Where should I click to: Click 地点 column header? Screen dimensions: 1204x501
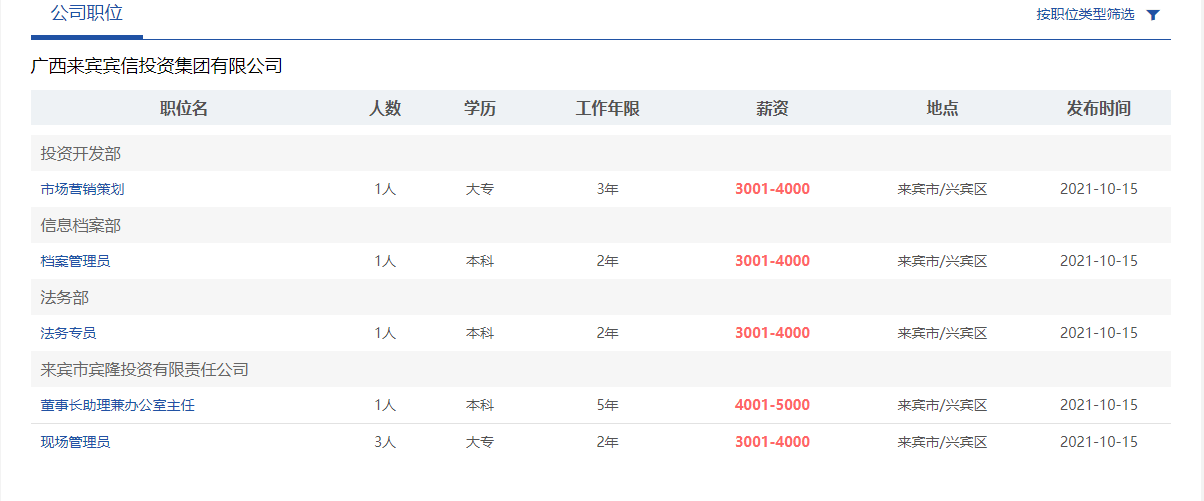pos(942,109)
